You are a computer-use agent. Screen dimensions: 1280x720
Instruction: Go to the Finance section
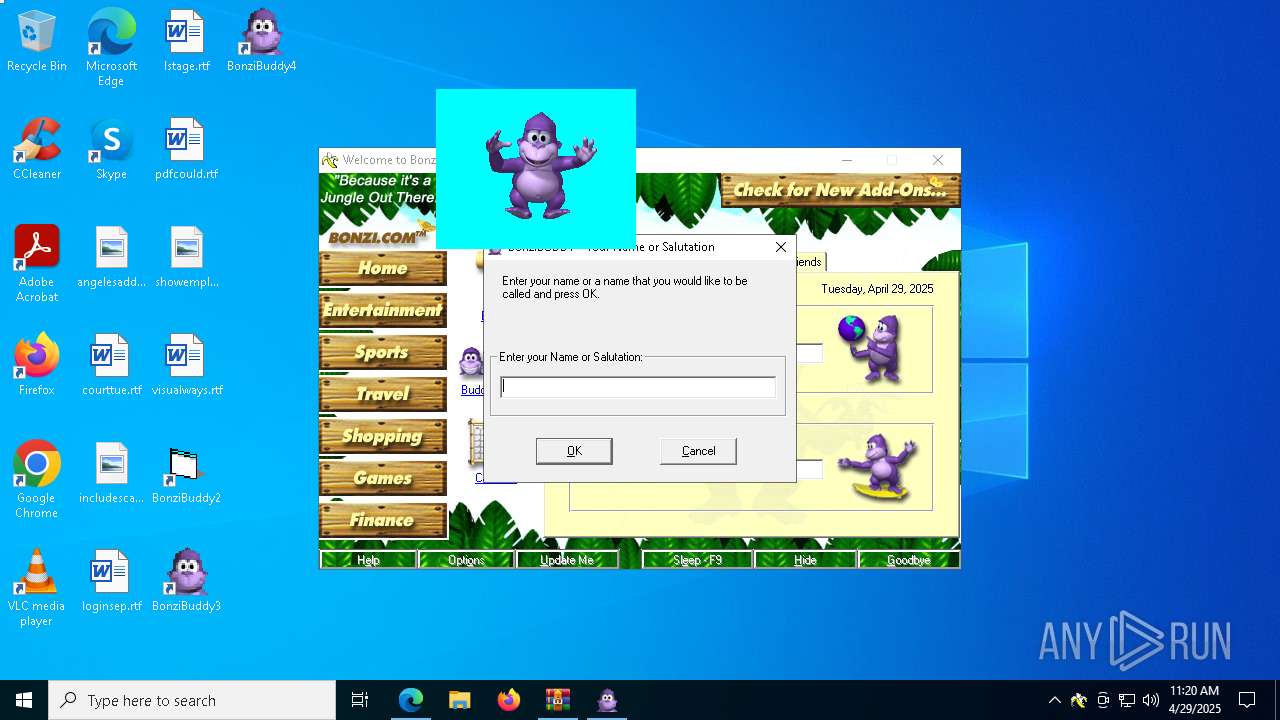[383, 520]
